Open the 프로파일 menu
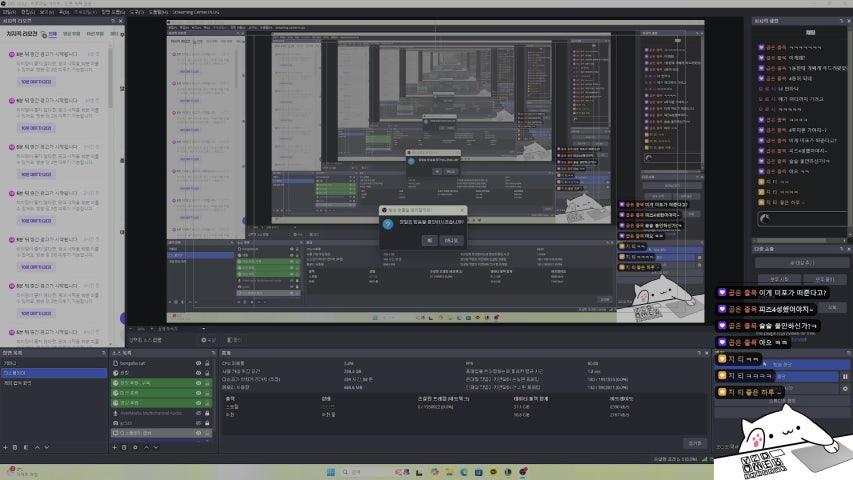Viewport: 853px width, 480px height. (85, 12)
